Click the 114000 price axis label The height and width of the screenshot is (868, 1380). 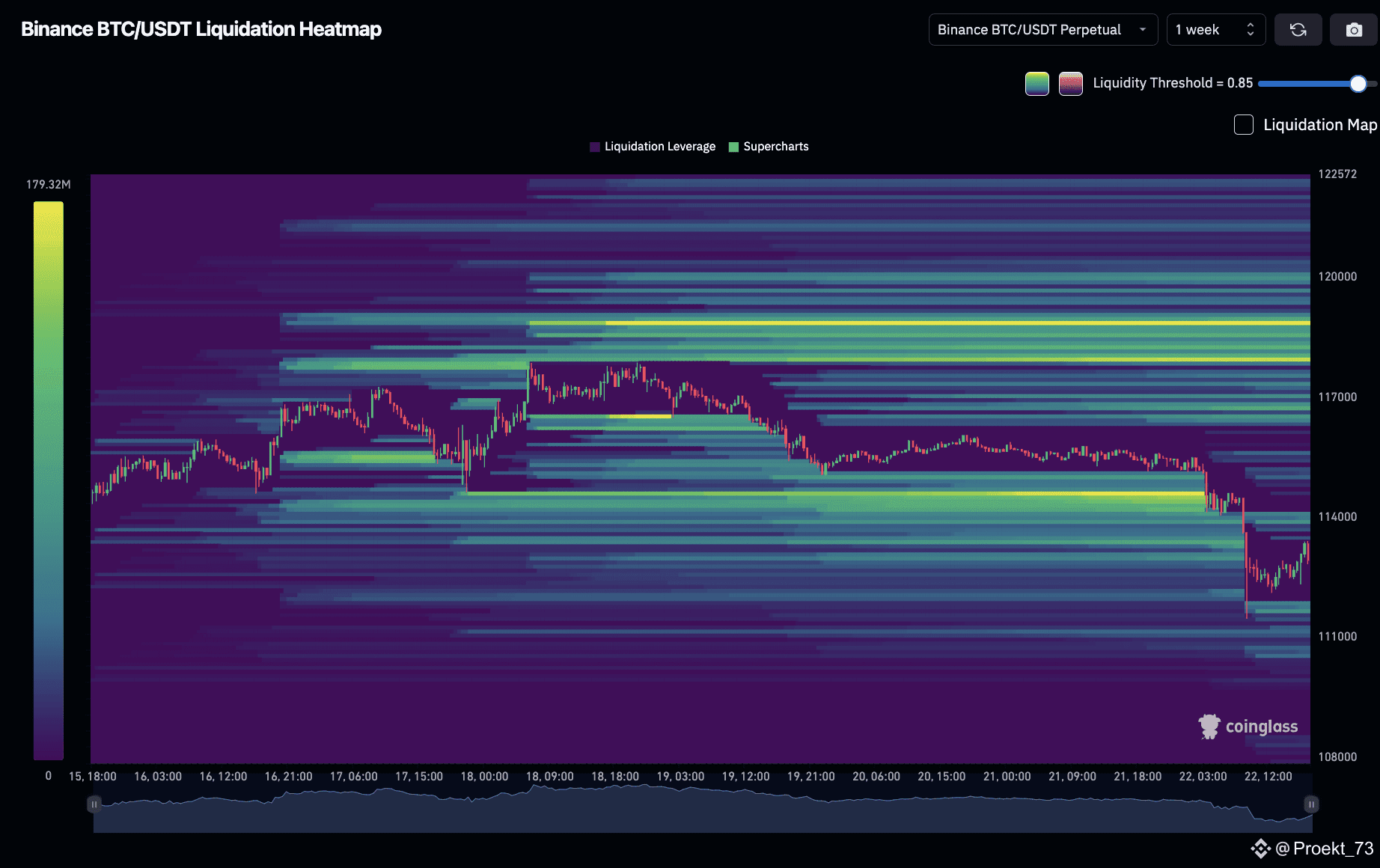1337,517
